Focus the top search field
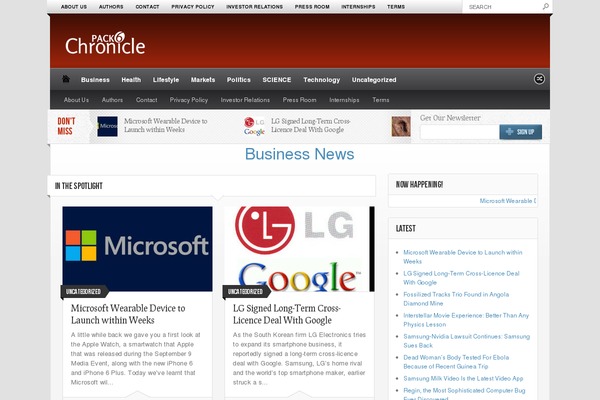This screenshot has width=600, height=400. (x=503, y=7)
